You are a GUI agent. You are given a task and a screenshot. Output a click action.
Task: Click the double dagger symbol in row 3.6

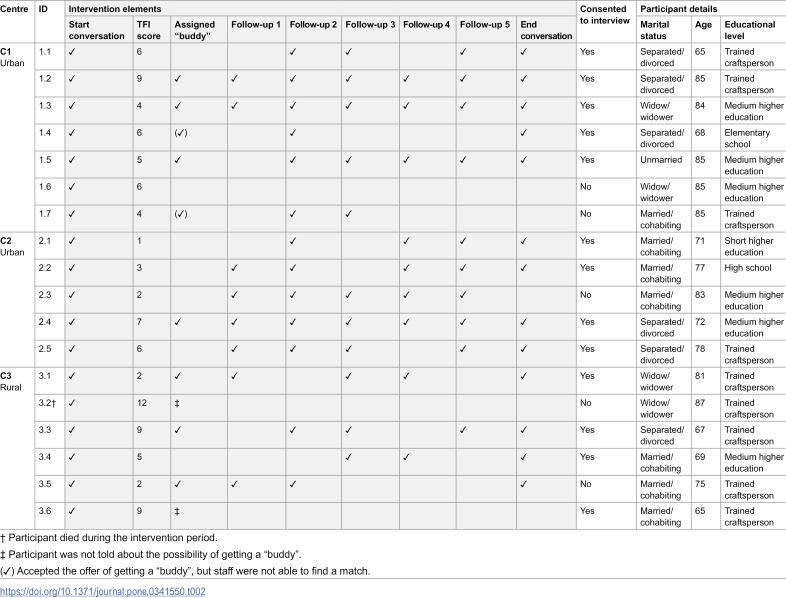coord(177,511)
